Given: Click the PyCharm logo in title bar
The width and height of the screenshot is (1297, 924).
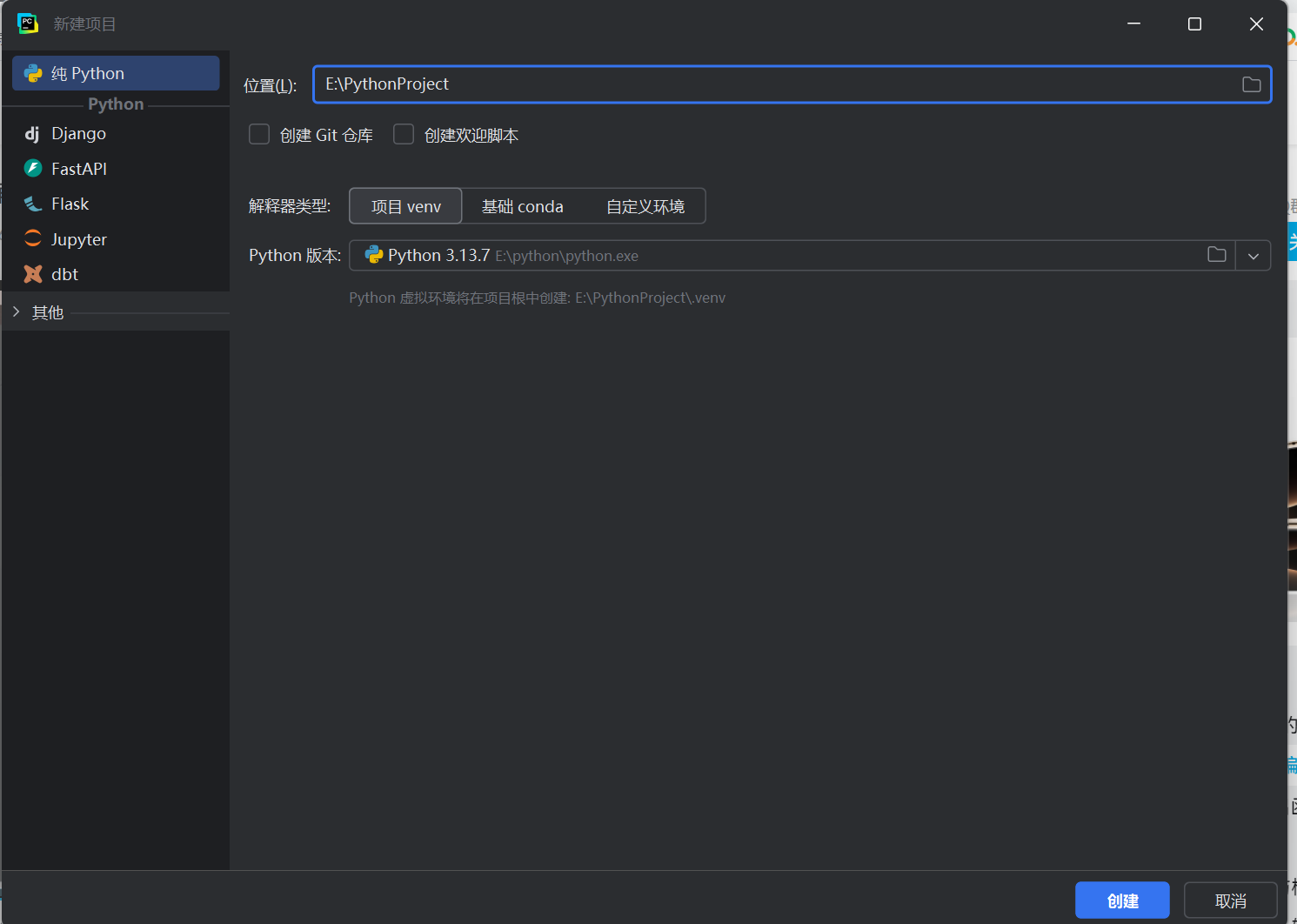Looking at the screenshot, I should coord(28,23).
